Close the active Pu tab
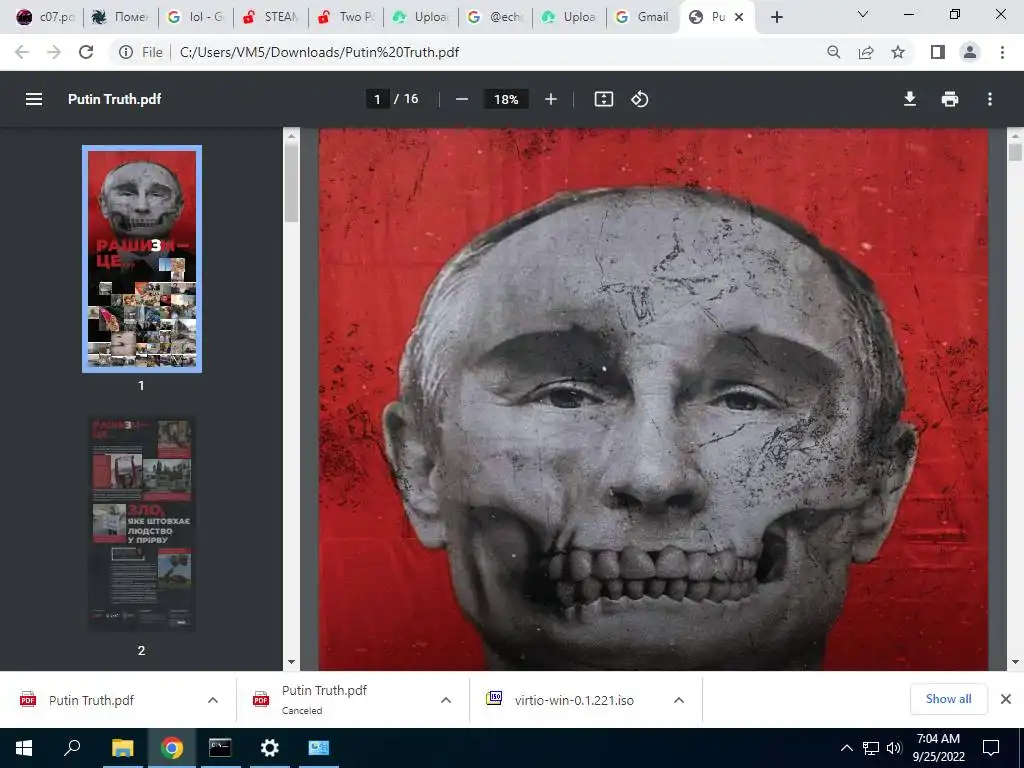 pyautogui.click(x=739, y=18)
